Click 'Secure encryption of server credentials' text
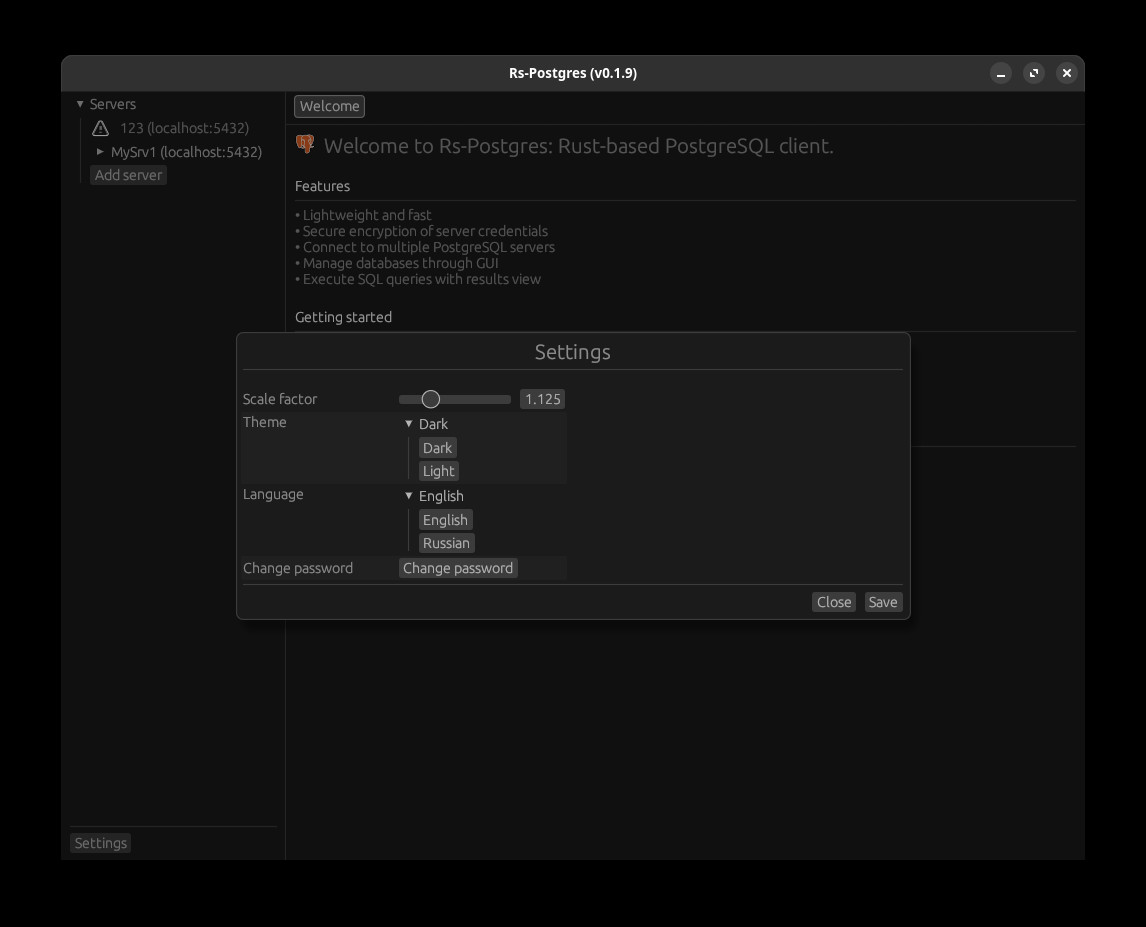Screen dimensions: 1146x927 [x=425, y=231]
